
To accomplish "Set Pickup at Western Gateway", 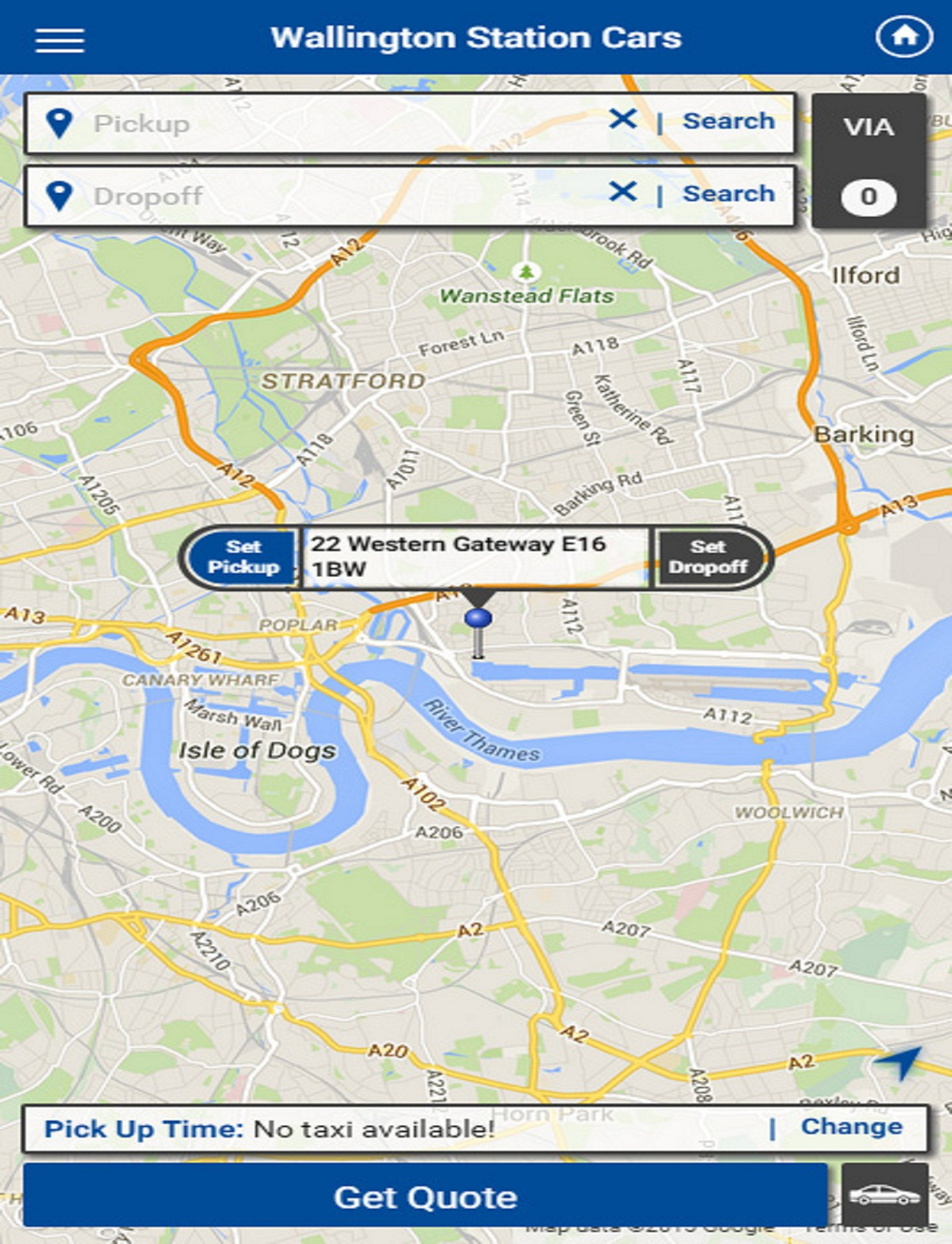I will pos(243,557).
